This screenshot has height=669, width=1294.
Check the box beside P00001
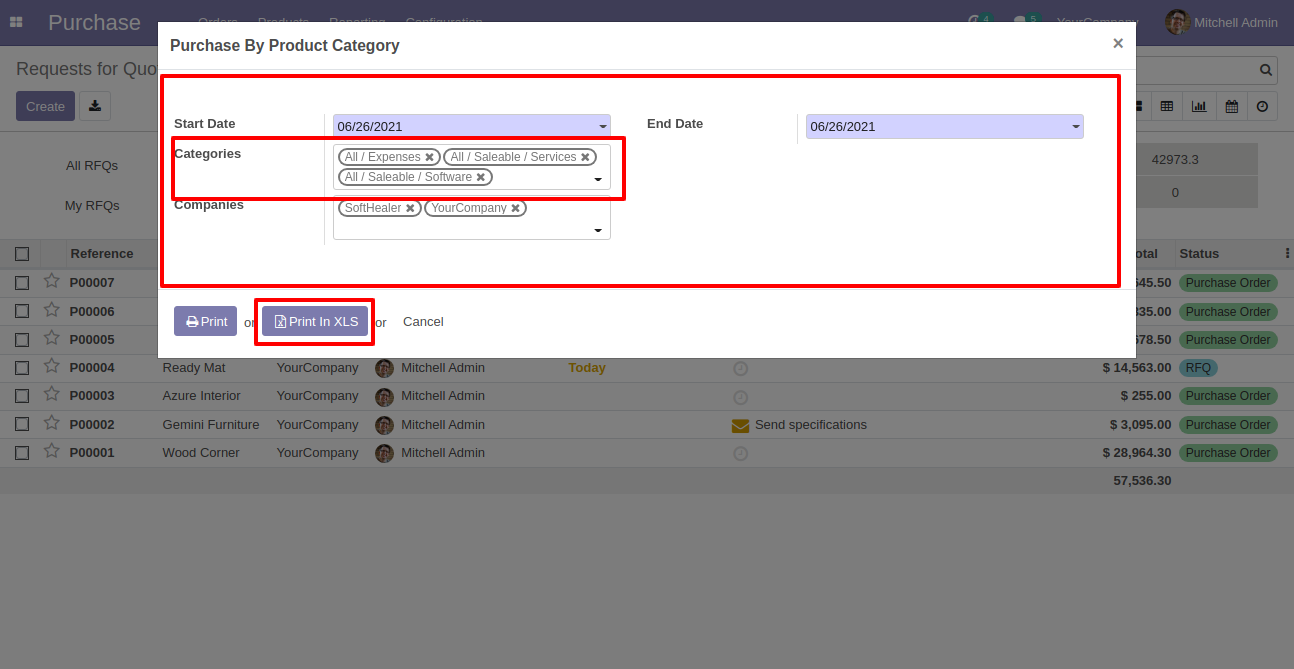tap(22, 453)
